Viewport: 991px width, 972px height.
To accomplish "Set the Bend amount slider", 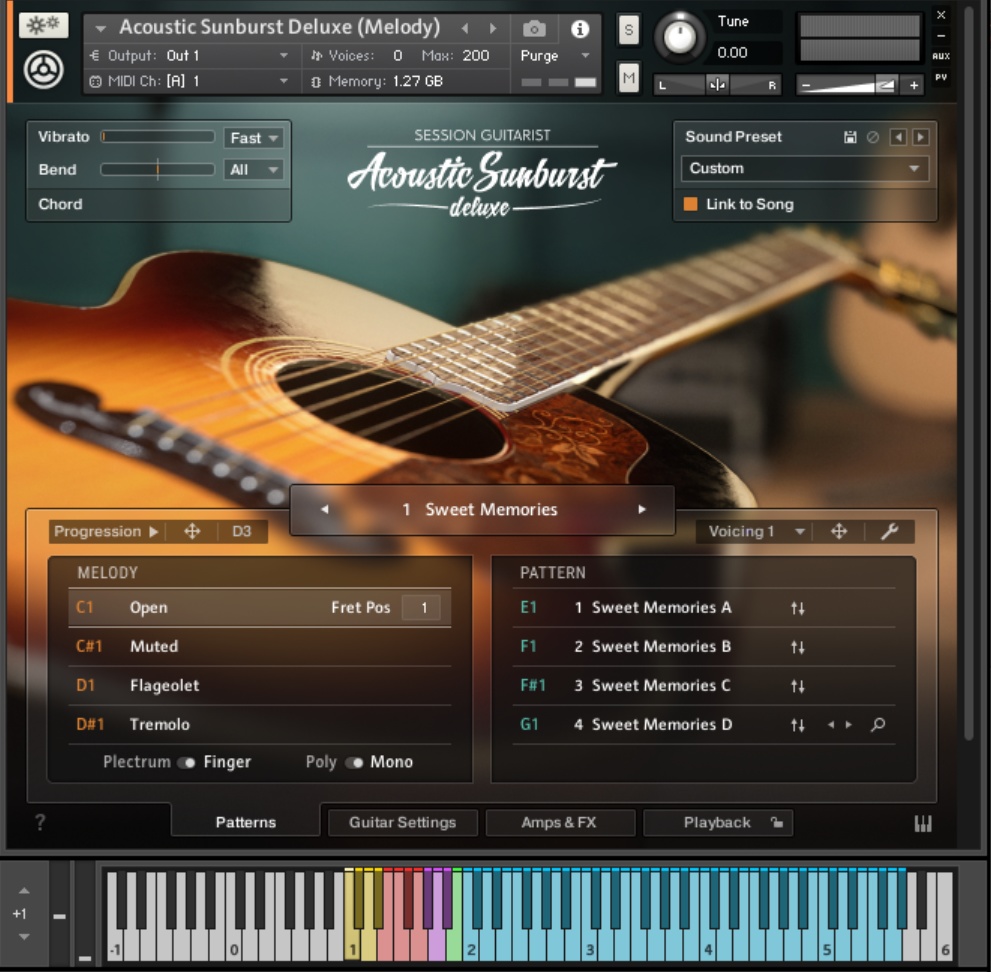I will pos(158,169).
